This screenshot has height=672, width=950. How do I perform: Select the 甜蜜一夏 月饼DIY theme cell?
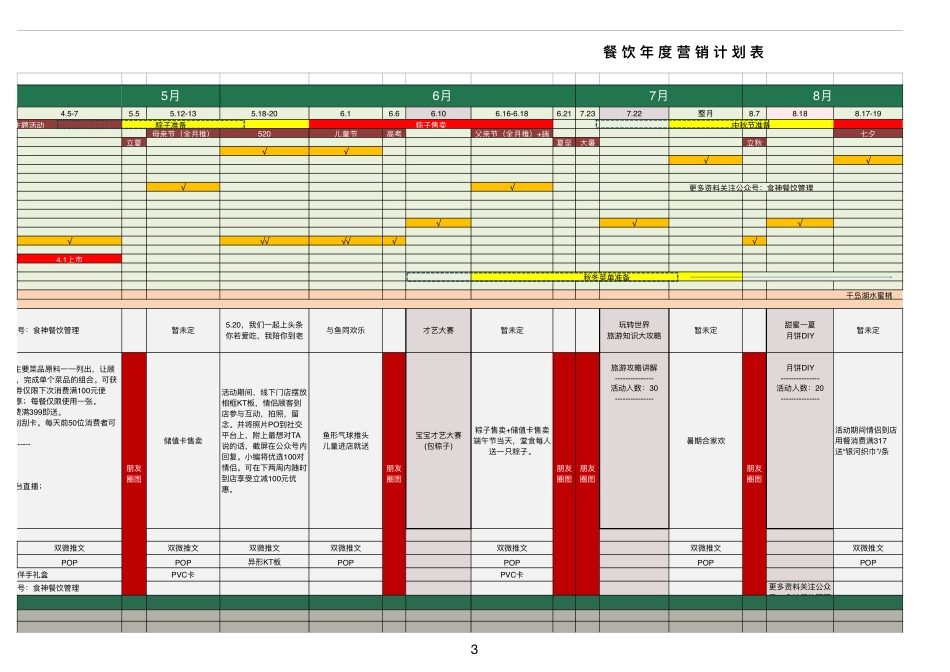[x=800, y=330]
